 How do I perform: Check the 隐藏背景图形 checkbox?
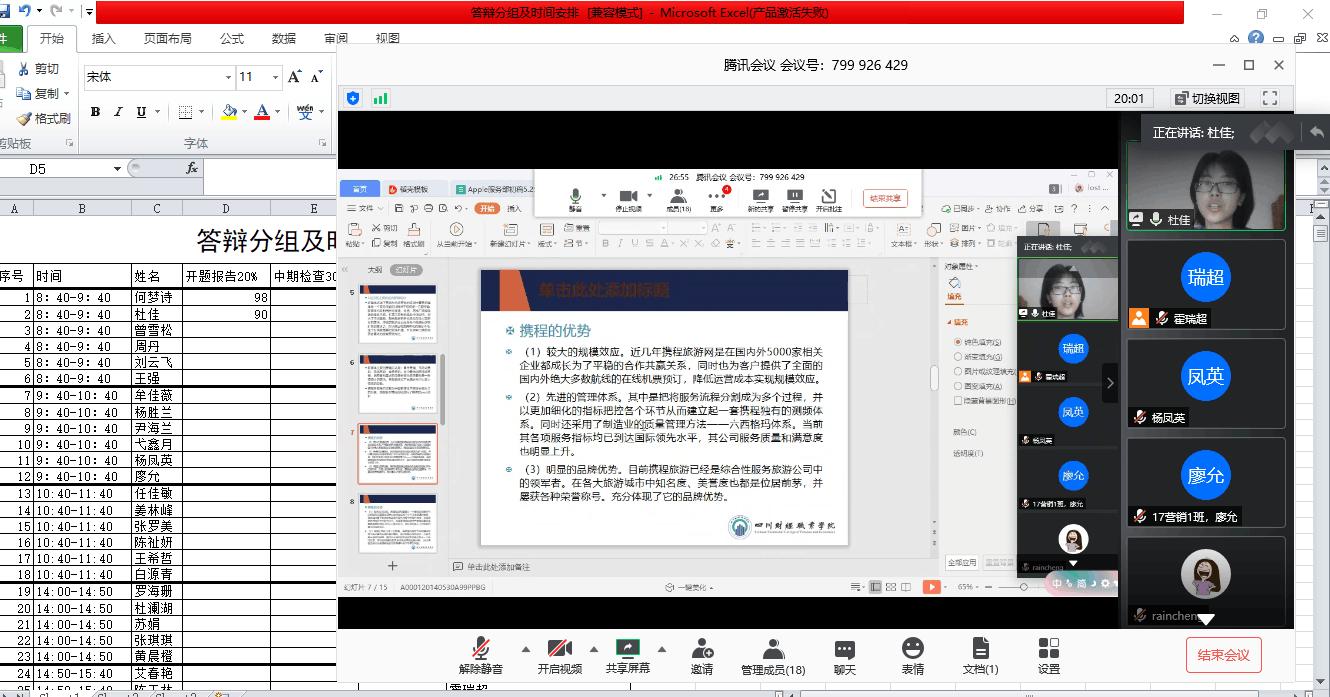(x=959, y=399)
